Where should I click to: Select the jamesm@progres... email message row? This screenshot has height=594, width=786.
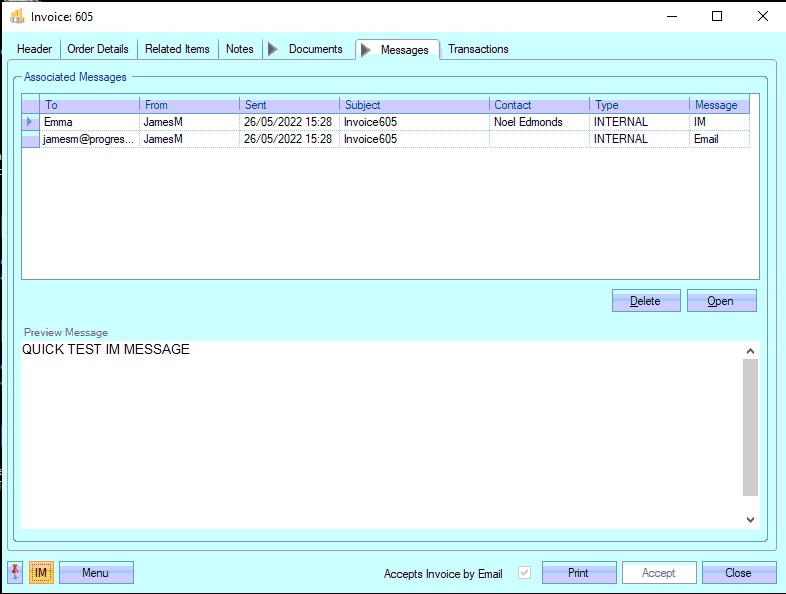pyautogui.click(x=90, y=140)
